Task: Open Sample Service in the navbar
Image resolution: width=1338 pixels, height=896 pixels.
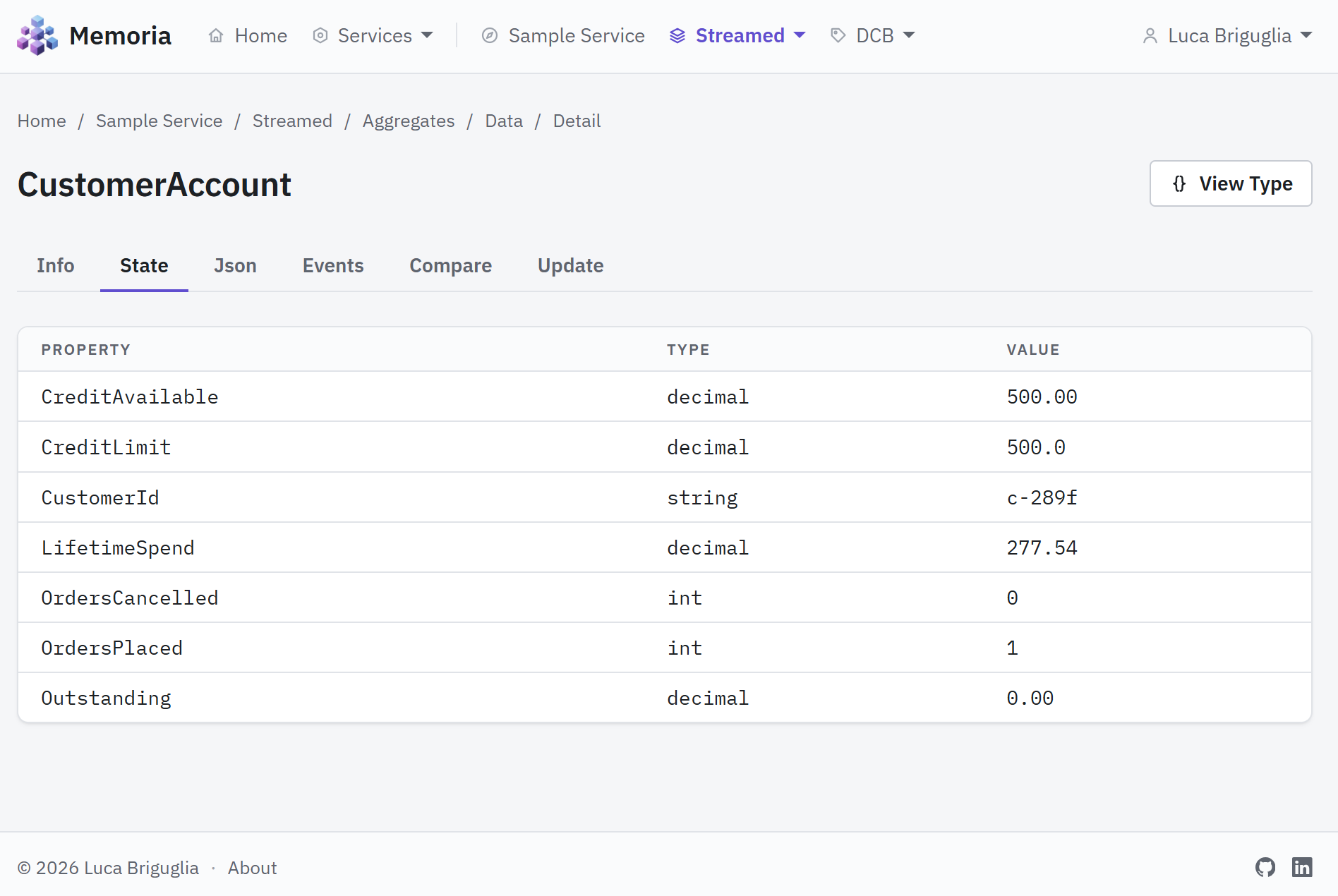Action: click(x=563, y=35)
